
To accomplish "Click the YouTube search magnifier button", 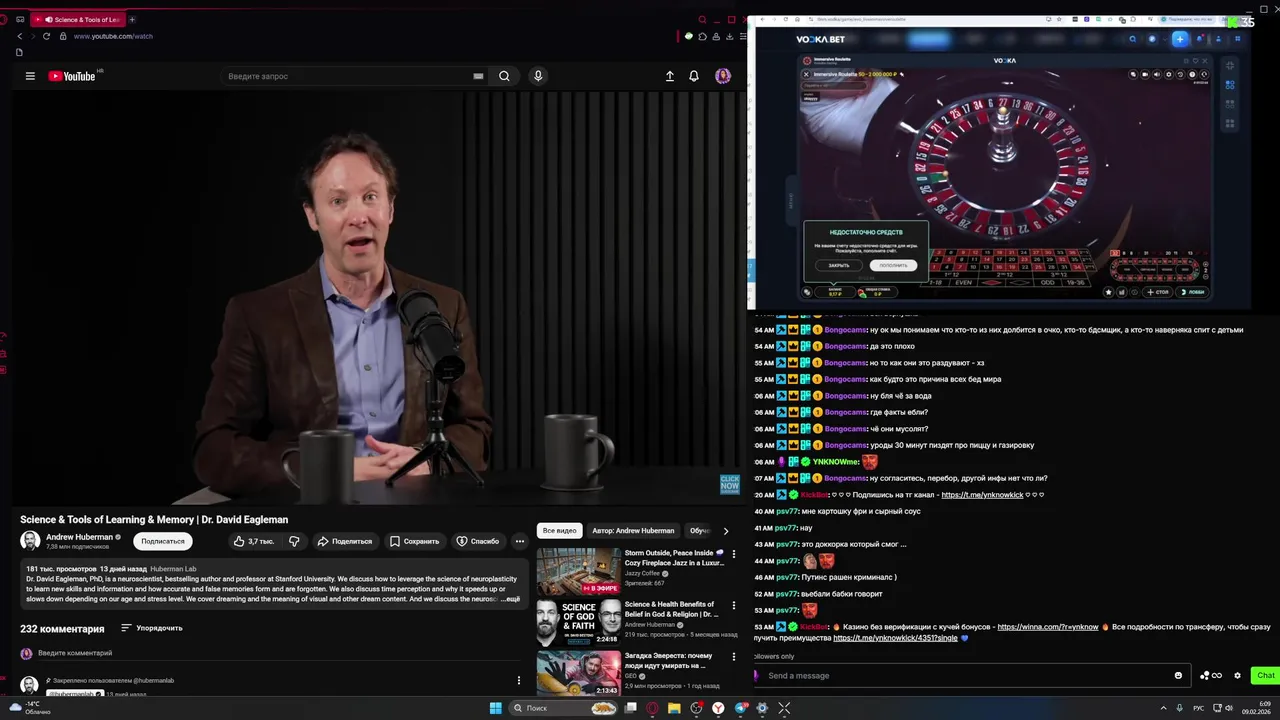I will pos(504,76).
